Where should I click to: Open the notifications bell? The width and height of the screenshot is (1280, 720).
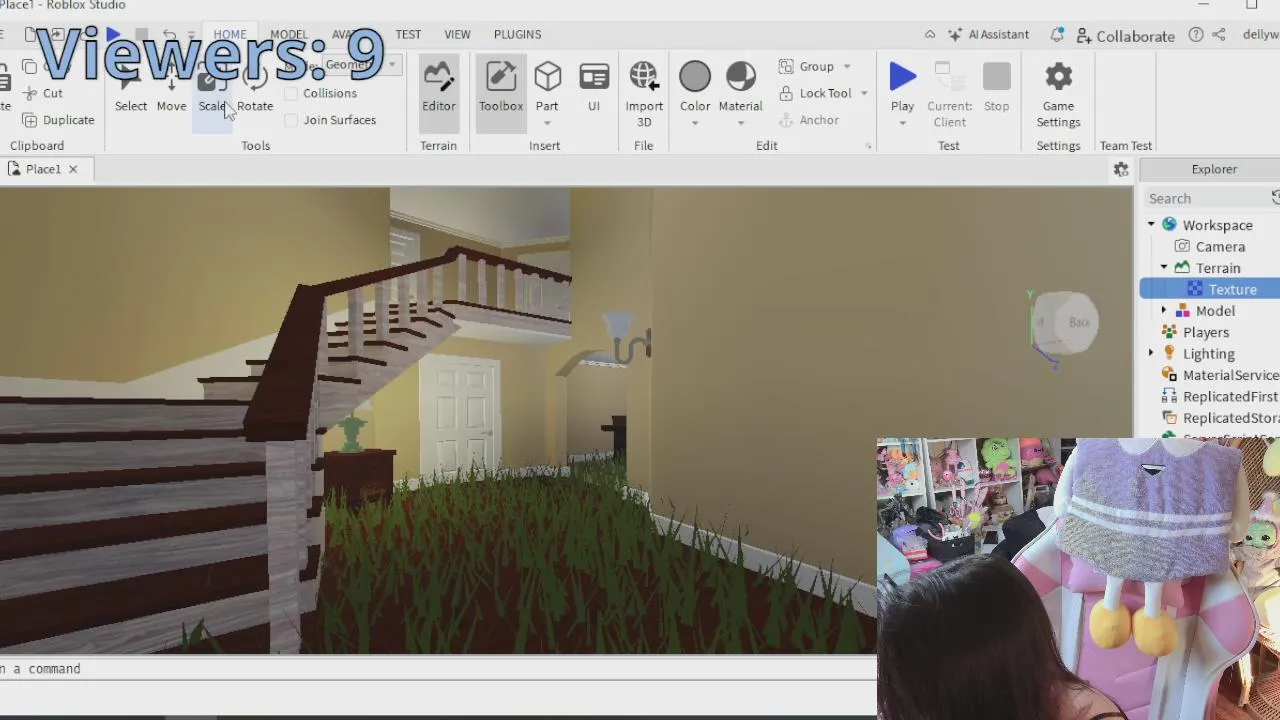(x=1057, y=34)
